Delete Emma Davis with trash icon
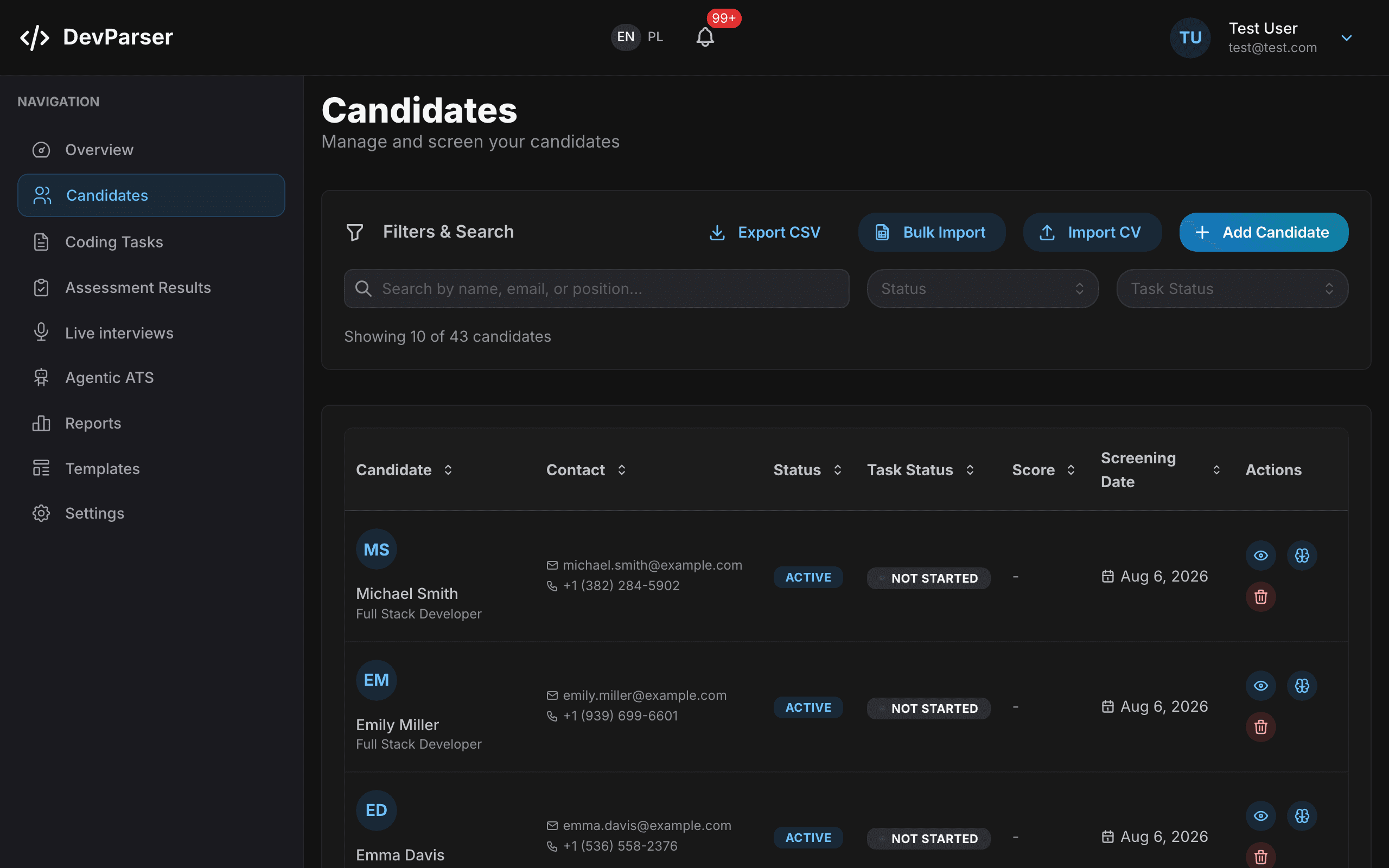 click(1260, 857)
